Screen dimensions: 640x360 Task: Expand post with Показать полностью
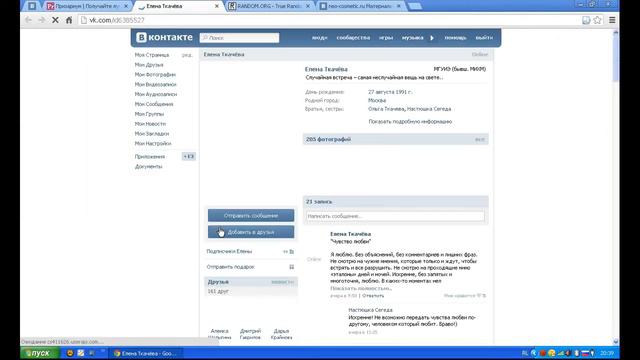361,289
